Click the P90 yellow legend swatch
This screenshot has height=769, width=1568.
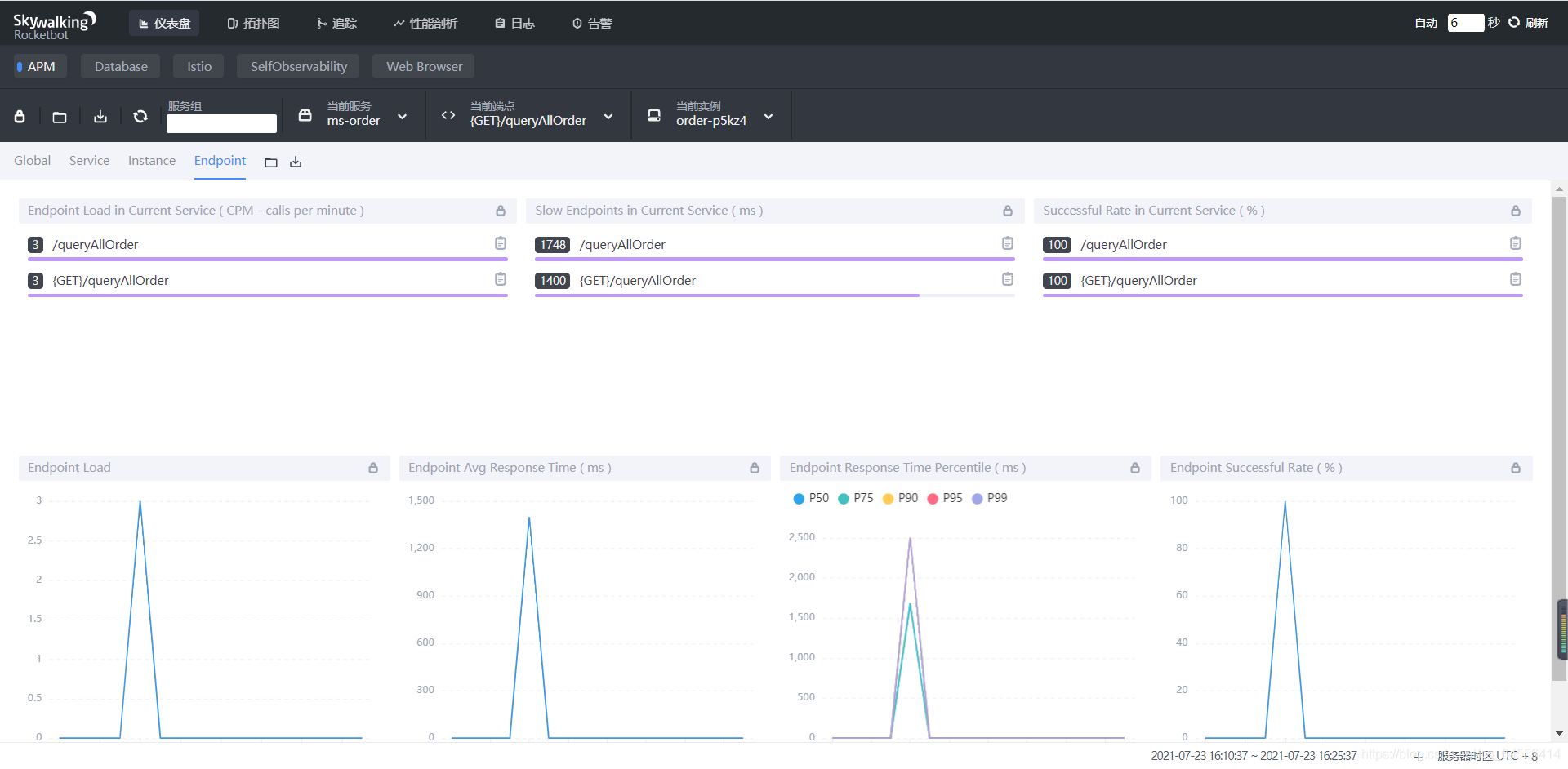888,499
